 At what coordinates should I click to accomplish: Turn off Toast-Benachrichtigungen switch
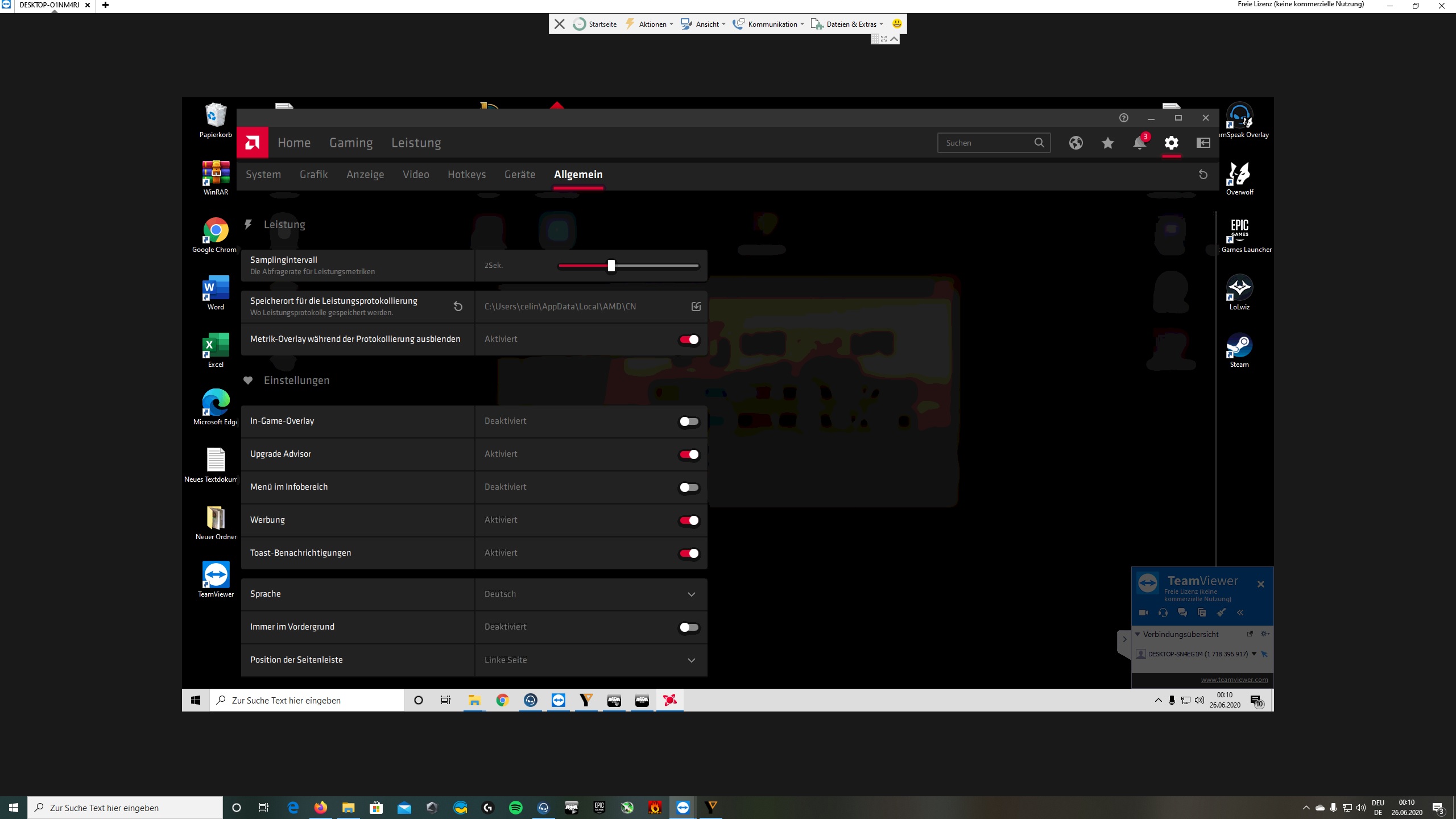point(689,553)
